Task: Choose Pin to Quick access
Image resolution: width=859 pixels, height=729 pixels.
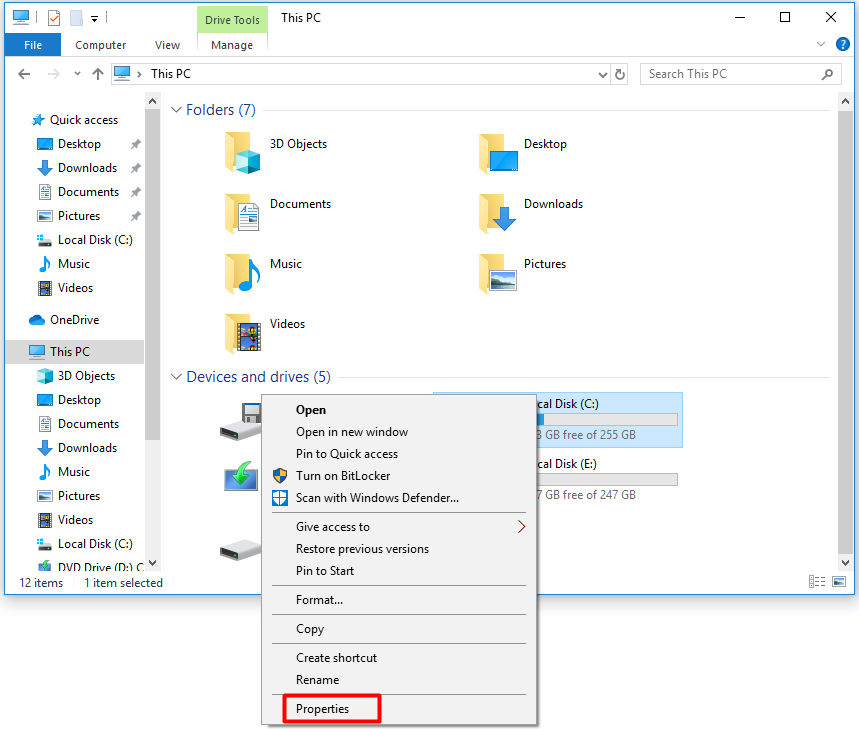Action: point(399,454)
